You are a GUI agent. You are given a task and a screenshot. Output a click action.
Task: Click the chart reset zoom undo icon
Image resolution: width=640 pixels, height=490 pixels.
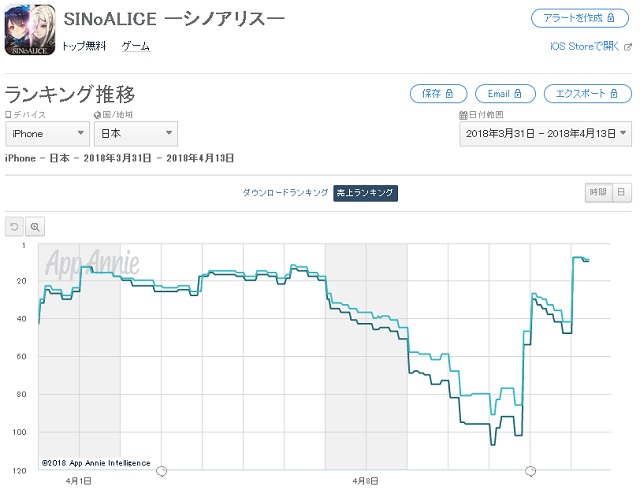click(14, 227)
